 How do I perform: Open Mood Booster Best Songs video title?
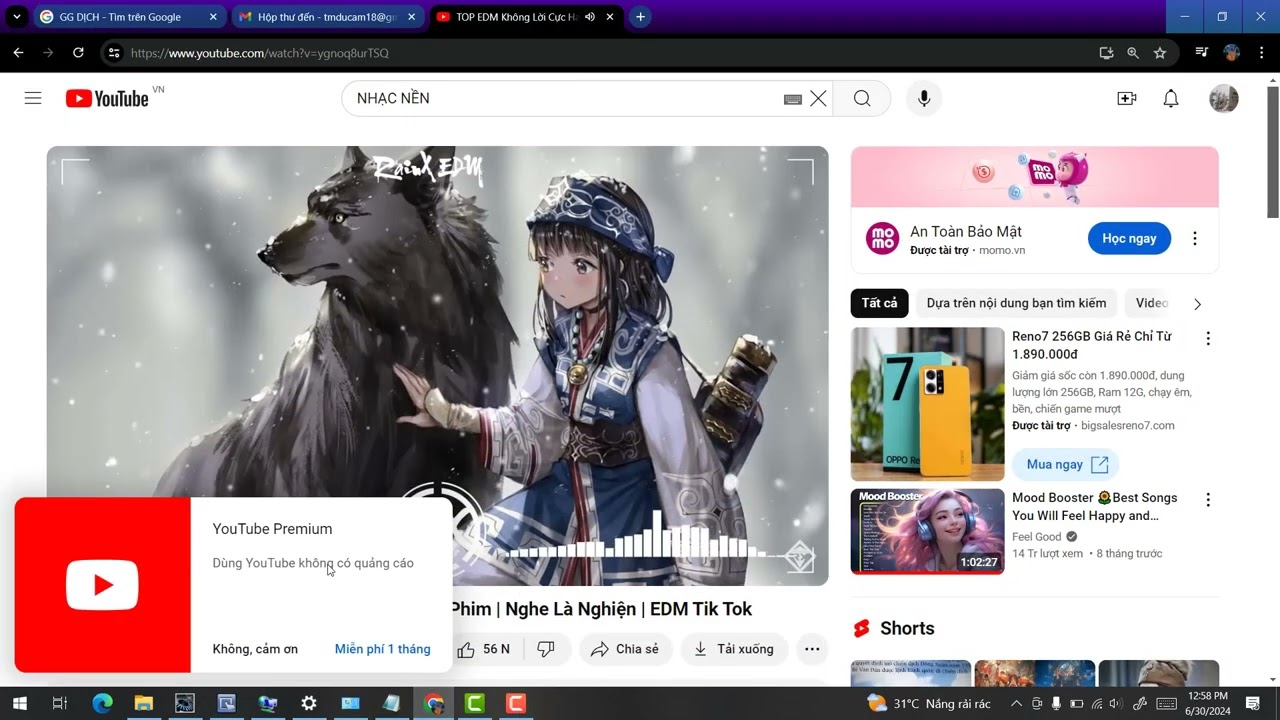pyautogui.click(x=1095, y=507)
